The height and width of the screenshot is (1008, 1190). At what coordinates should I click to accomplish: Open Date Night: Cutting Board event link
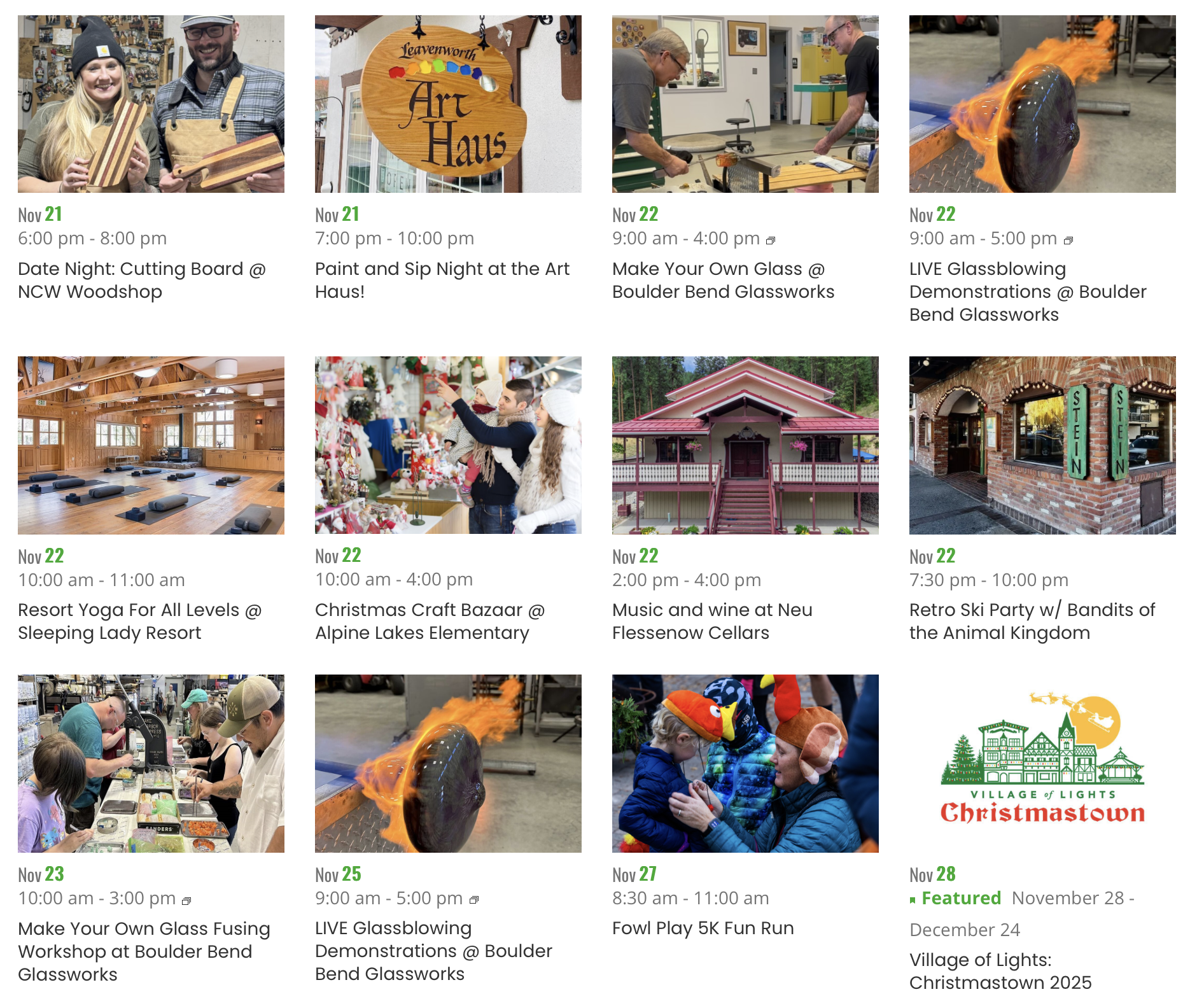click(142, 280)
